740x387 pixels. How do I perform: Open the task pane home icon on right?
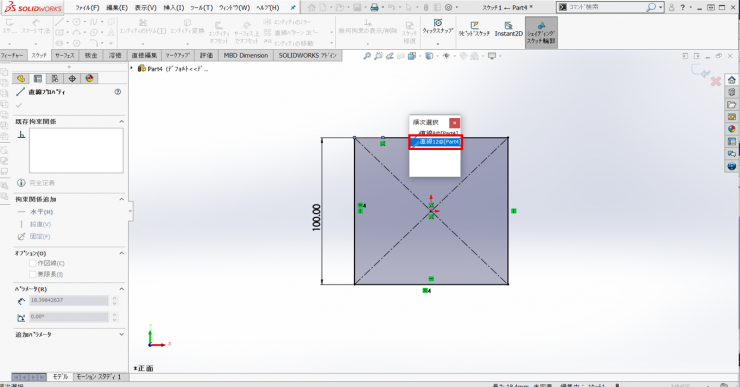pos(732,80)
